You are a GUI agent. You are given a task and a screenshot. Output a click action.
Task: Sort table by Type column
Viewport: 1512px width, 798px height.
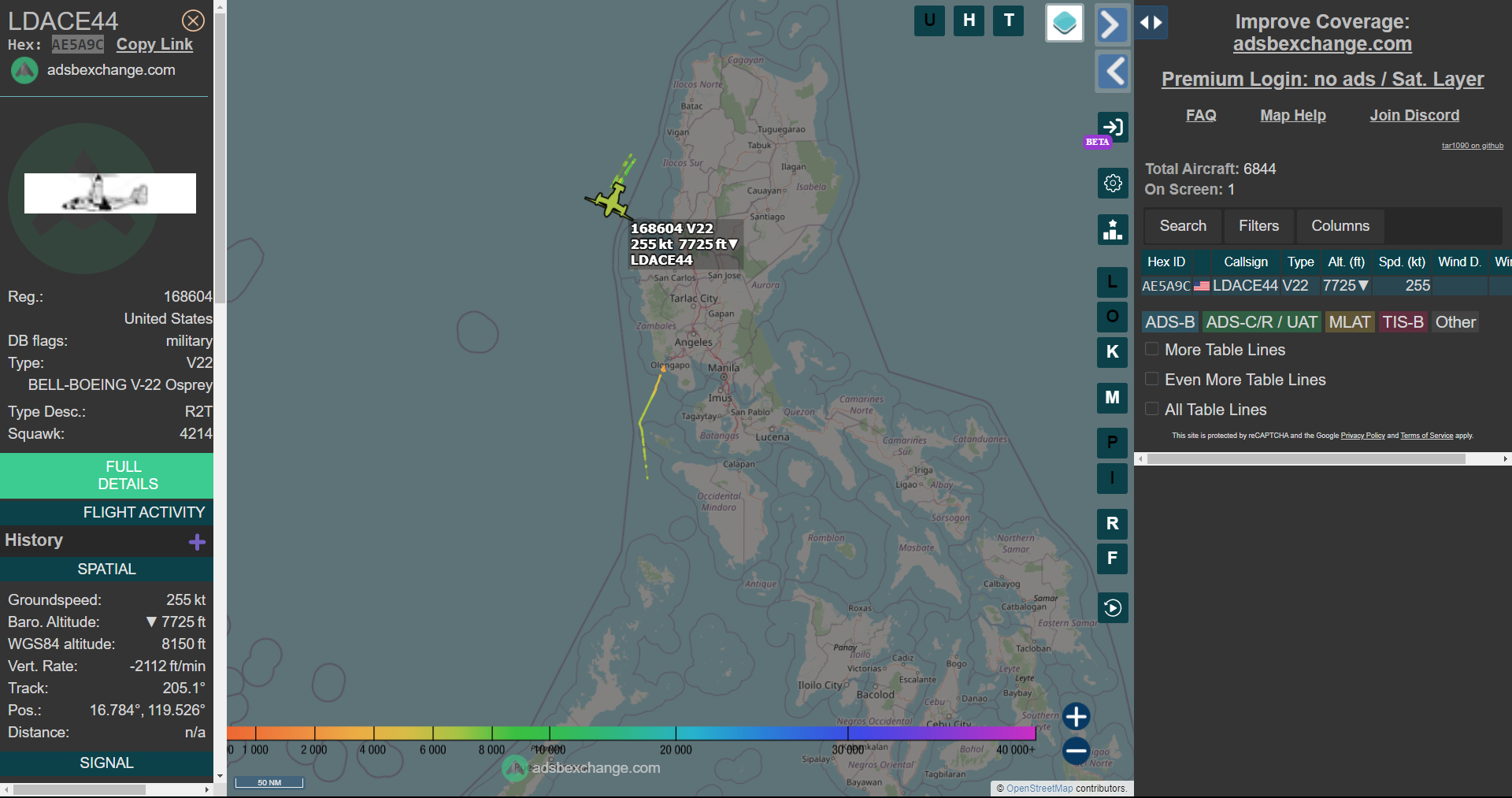pyautogui.click(x=1301, y=262)
